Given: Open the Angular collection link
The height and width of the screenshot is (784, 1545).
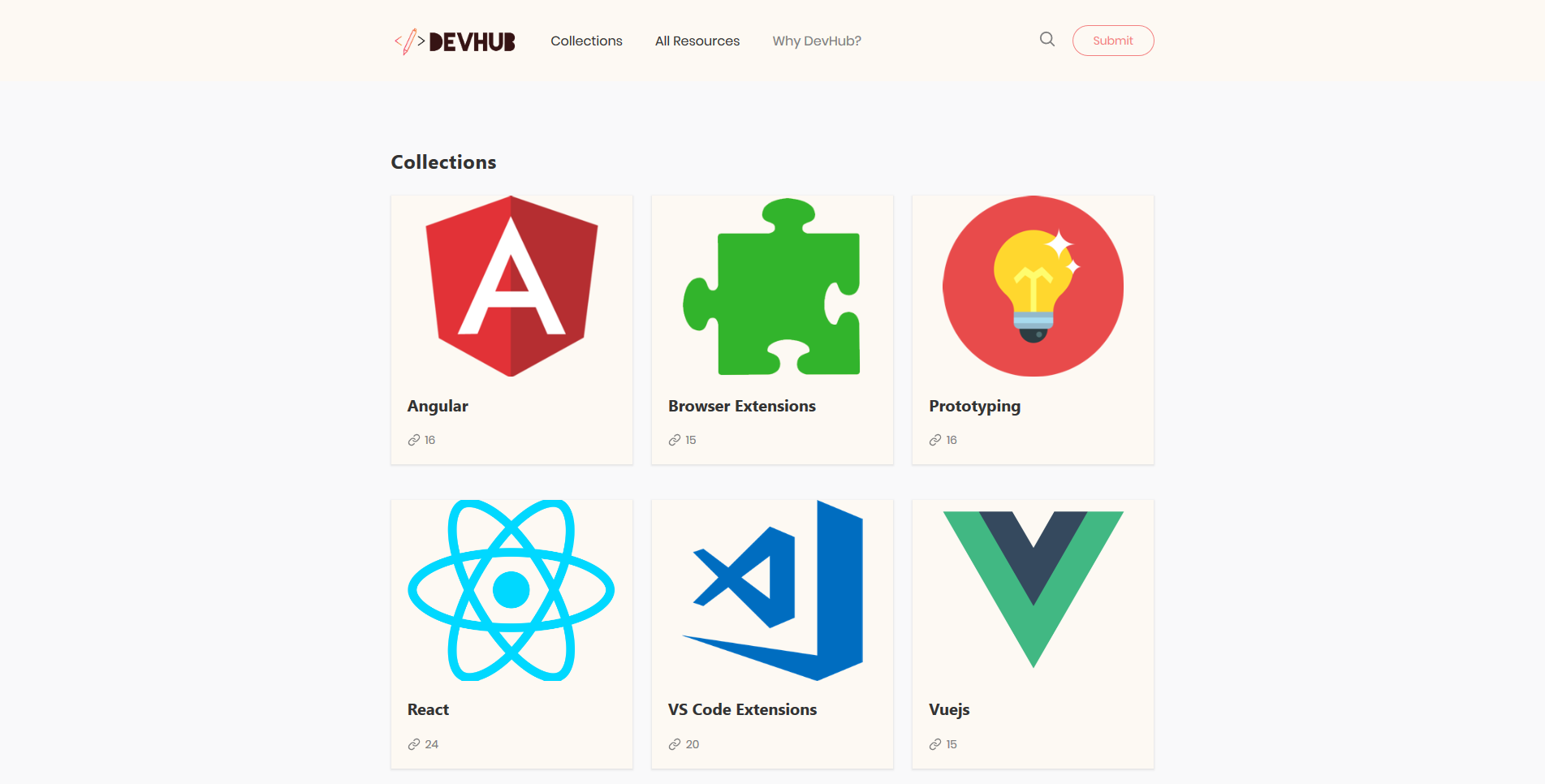Looking at the screenshot, I should (438, 406).
